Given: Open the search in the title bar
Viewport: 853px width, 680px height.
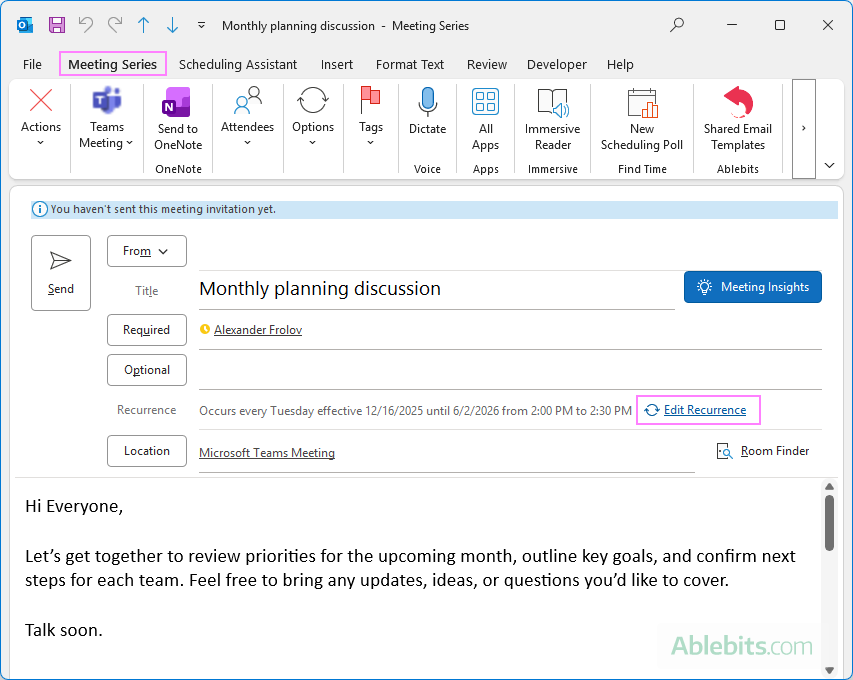Looking at the screenshot, I should 676,25.
